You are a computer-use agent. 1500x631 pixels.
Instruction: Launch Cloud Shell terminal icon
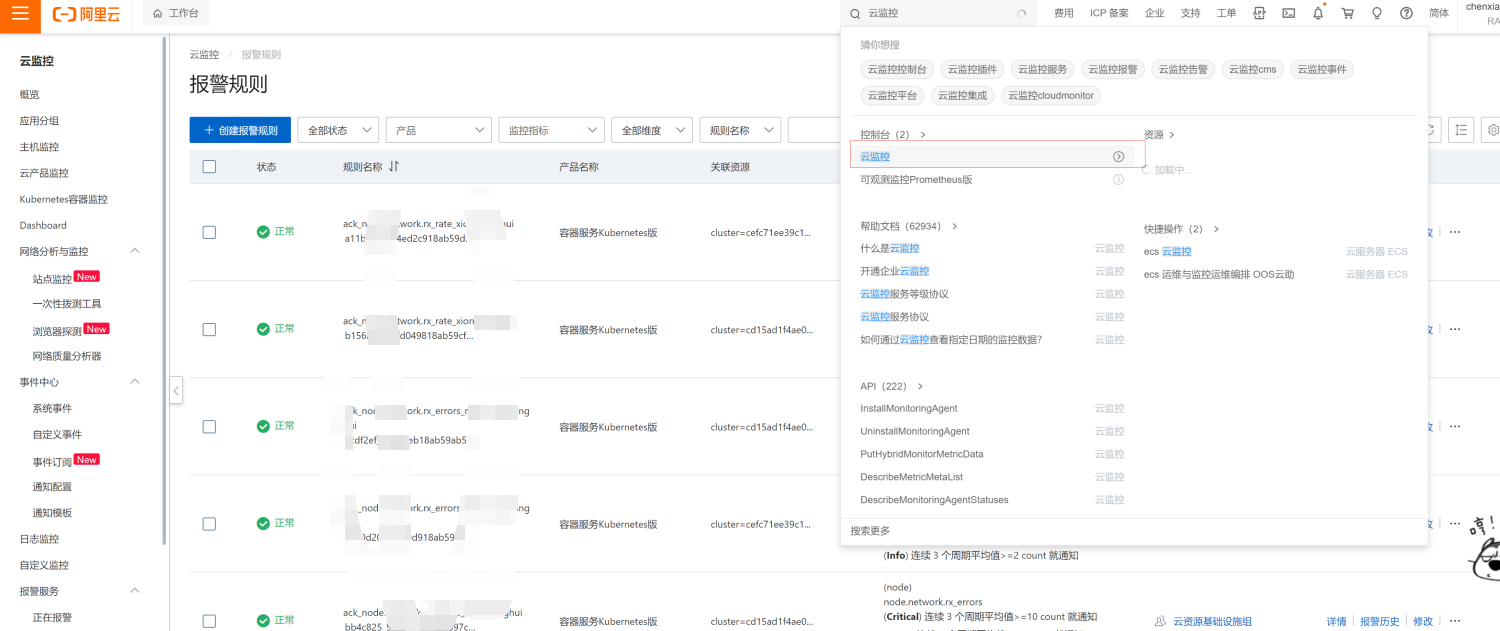click(x=1289, y=14)
